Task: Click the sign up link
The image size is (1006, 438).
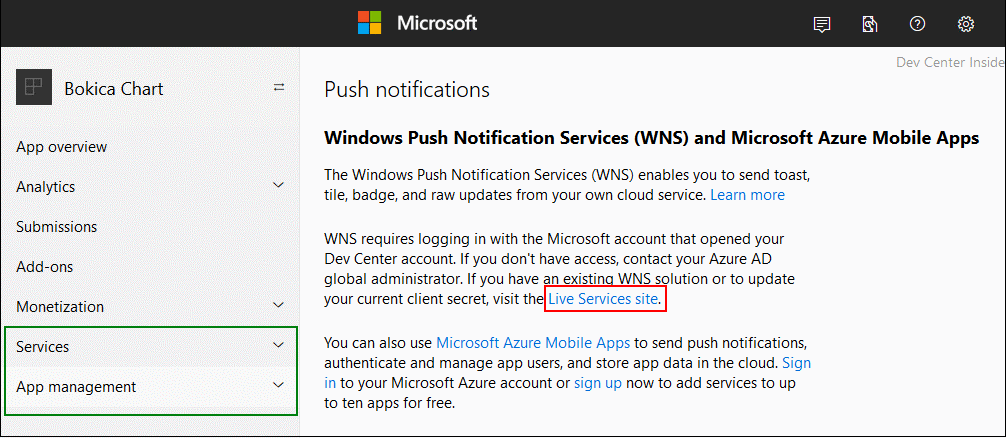Action: 598,383
